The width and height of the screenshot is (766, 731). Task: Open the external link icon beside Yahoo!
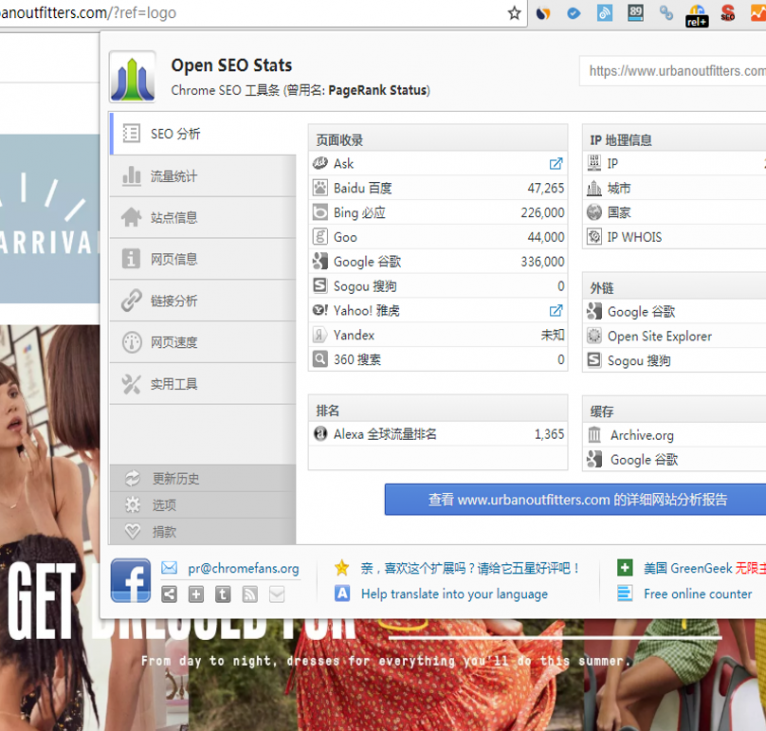556,311
